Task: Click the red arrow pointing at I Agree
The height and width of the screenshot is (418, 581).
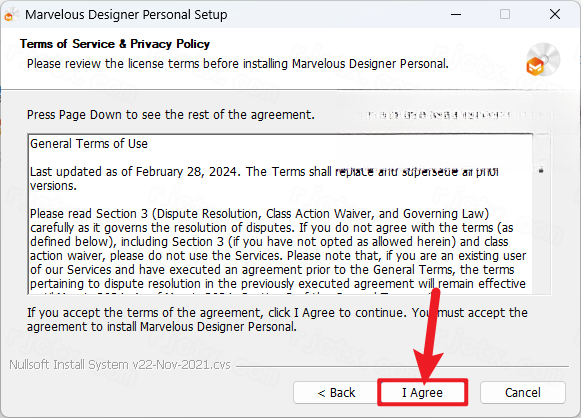Action: [429, 335]
